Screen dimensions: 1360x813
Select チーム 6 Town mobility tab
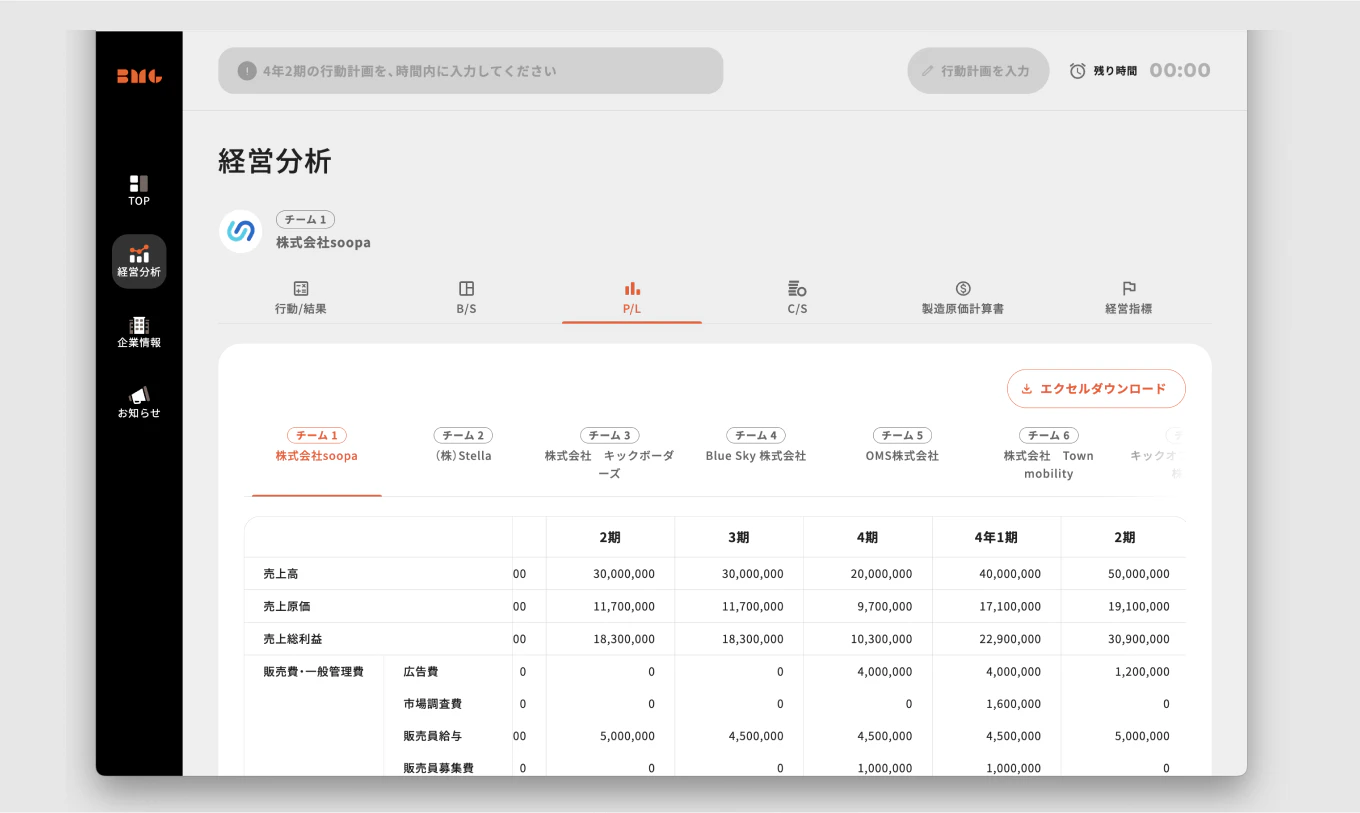point(1049,456)
